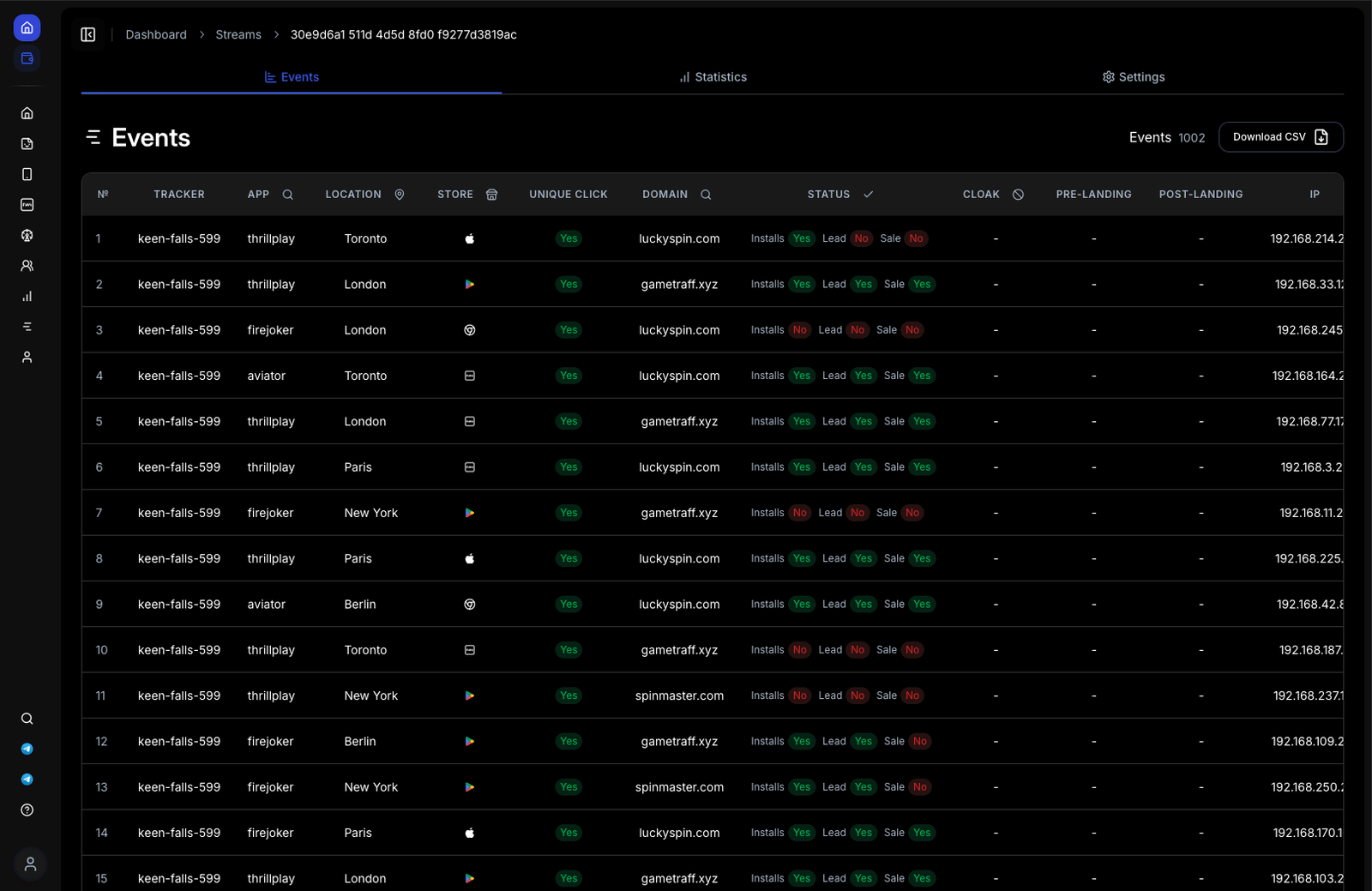
Task: Toggle the CLOAK column filter icon
Action: coord(1018,195)
